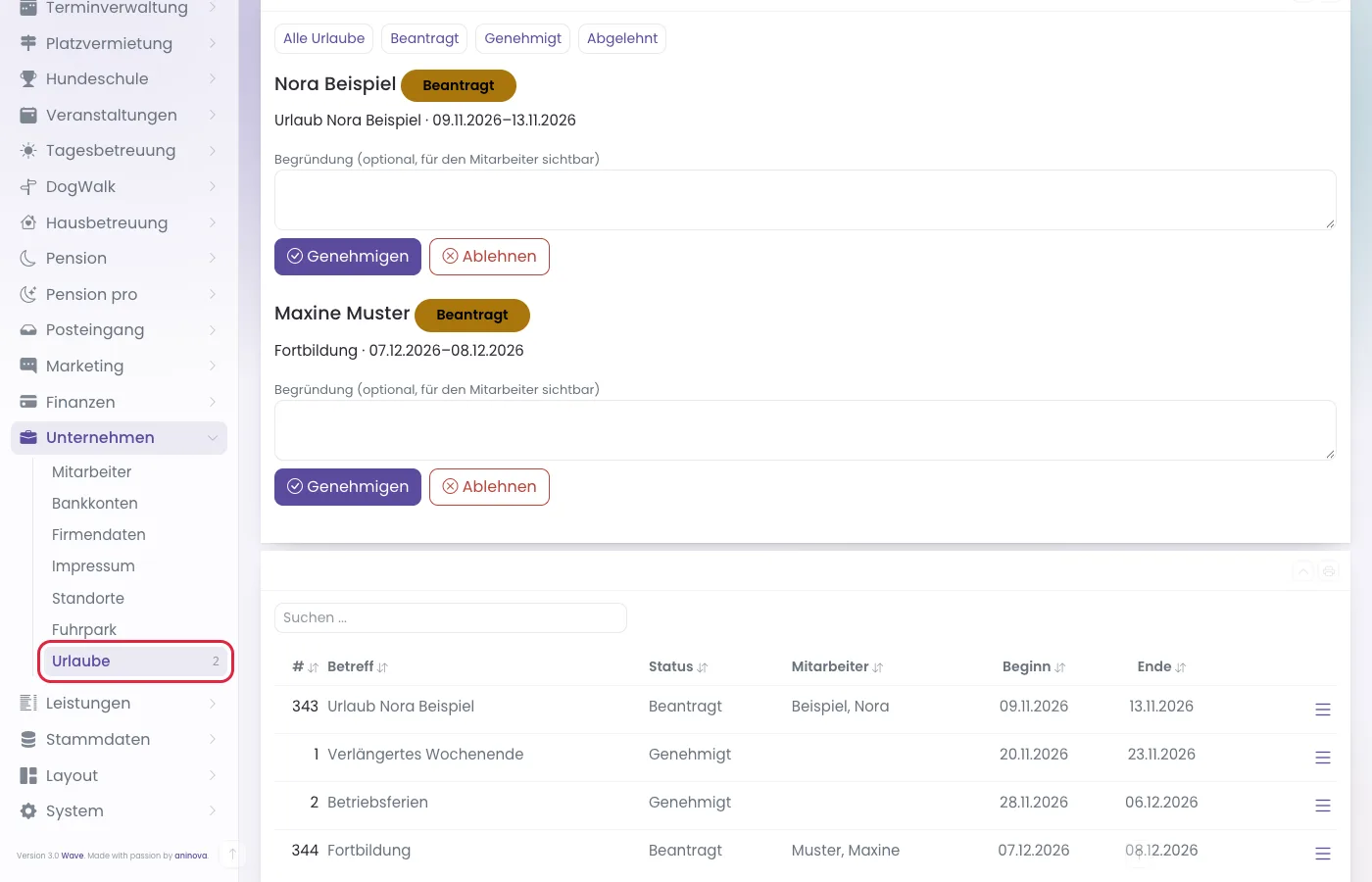The height and width of the screenshot is (882, 1372).
Task: Open Mitarbeiter under Unternehmen
Action: coord(91,471)
